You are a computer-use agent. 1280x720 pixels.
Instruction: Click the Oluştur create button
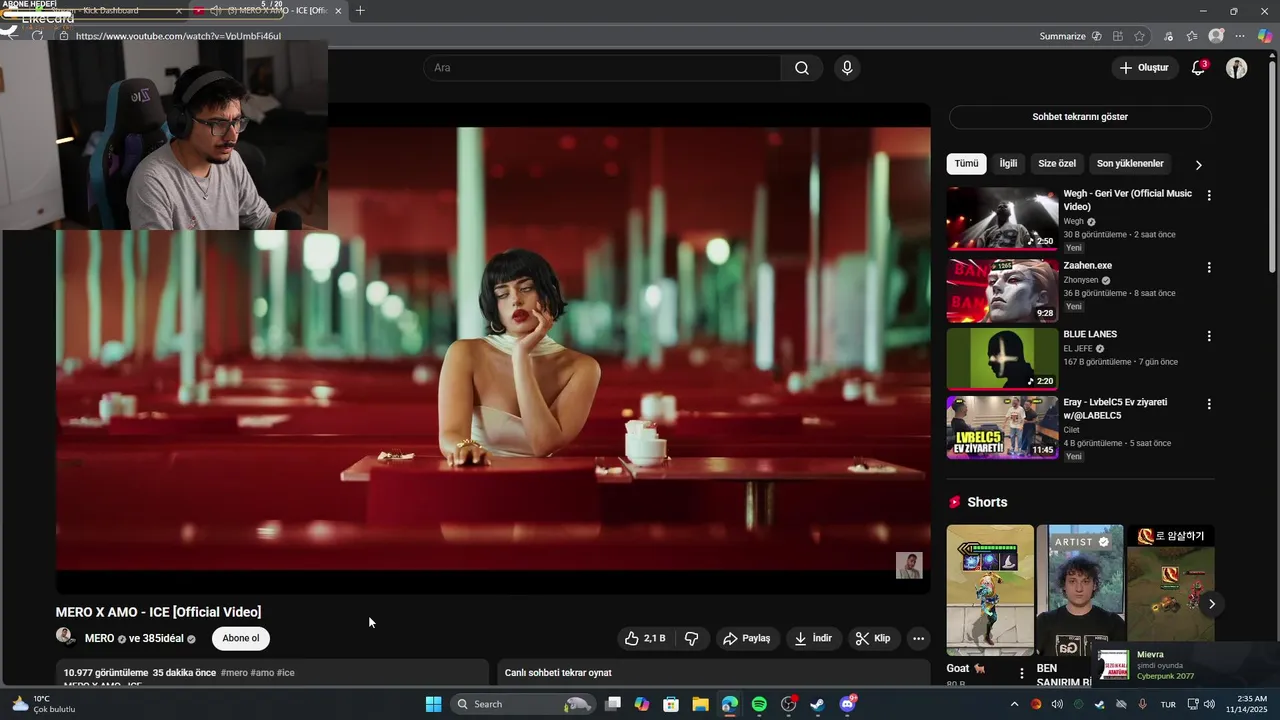1144,68
